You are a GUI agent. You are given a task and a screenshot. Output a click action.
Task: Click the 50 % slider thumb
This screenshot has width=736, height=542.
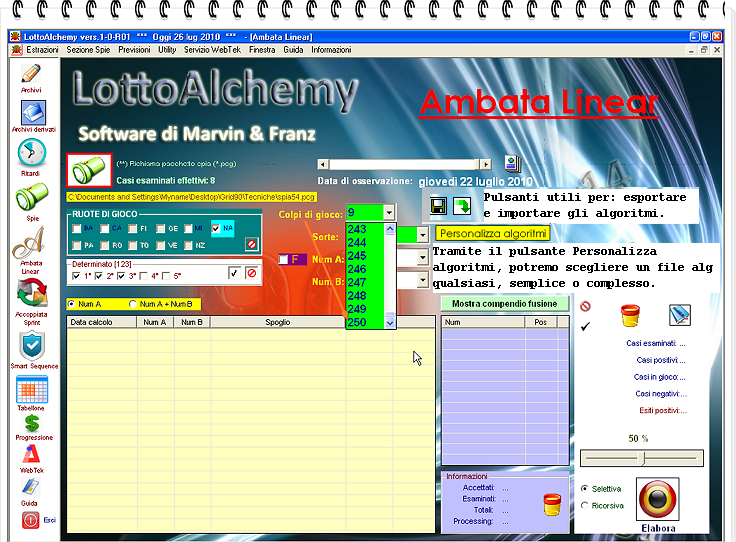pyautogui.click(x=644, y=458)
